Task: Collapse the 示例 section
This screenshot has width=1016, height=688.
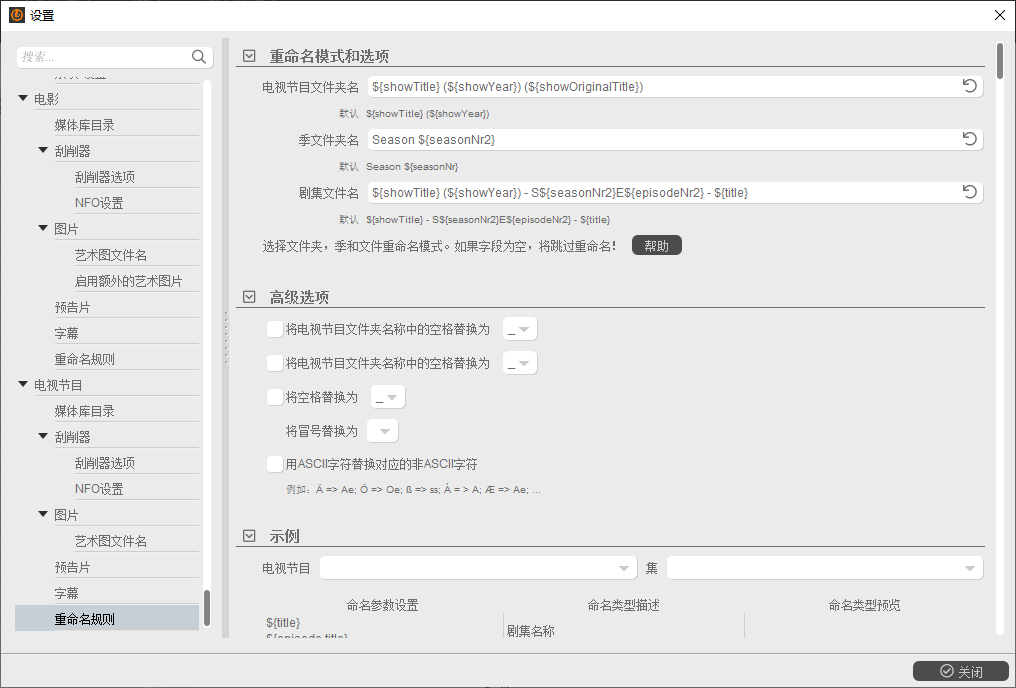Action: 249,536
